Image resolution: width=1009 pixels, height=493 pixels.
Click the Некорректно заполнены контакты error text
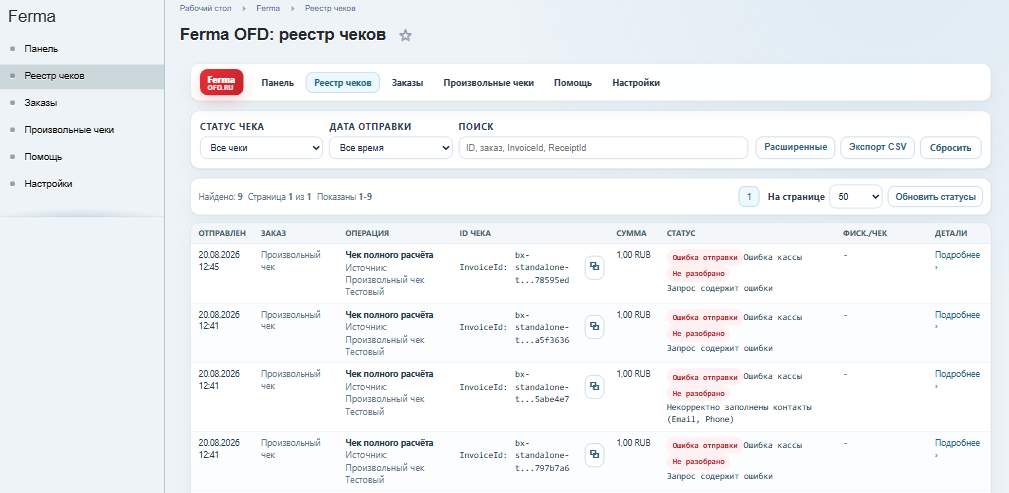739,413
